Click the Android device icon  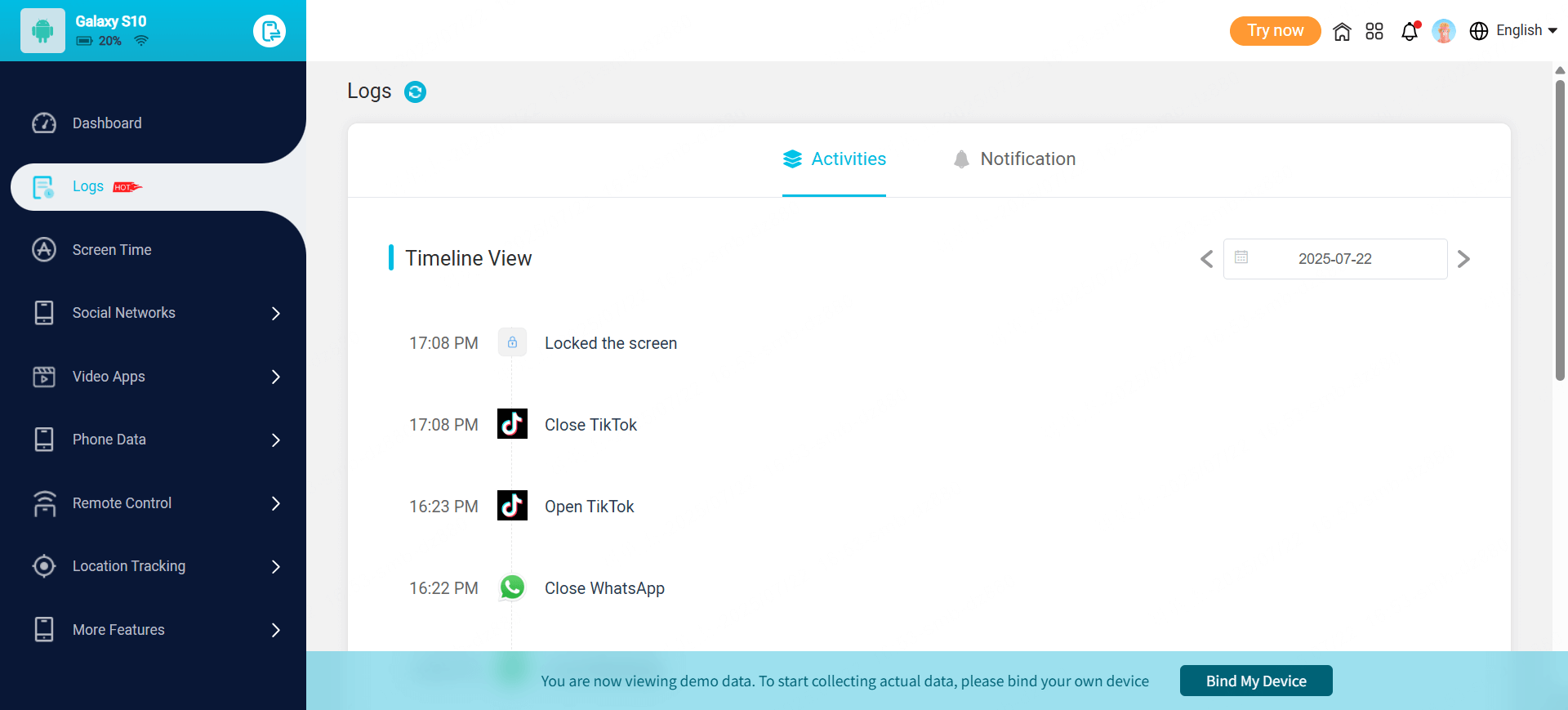pyautogui.click(x=42, y=31)
